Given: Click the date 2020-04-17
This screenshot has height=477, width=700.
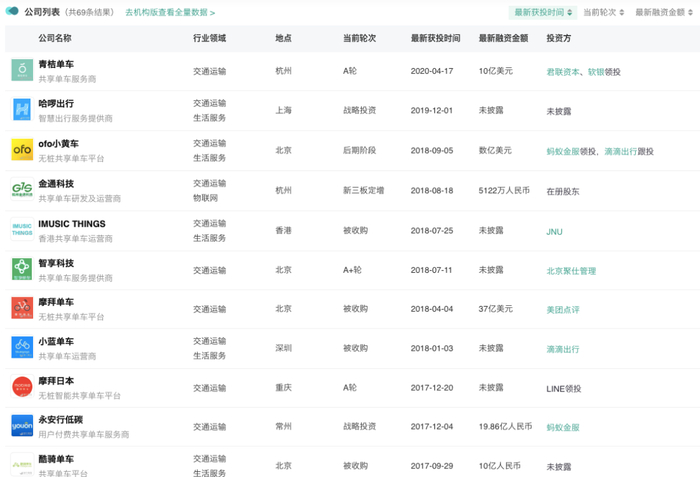Looking at the screenshot, I should click(x=432, y=71).
